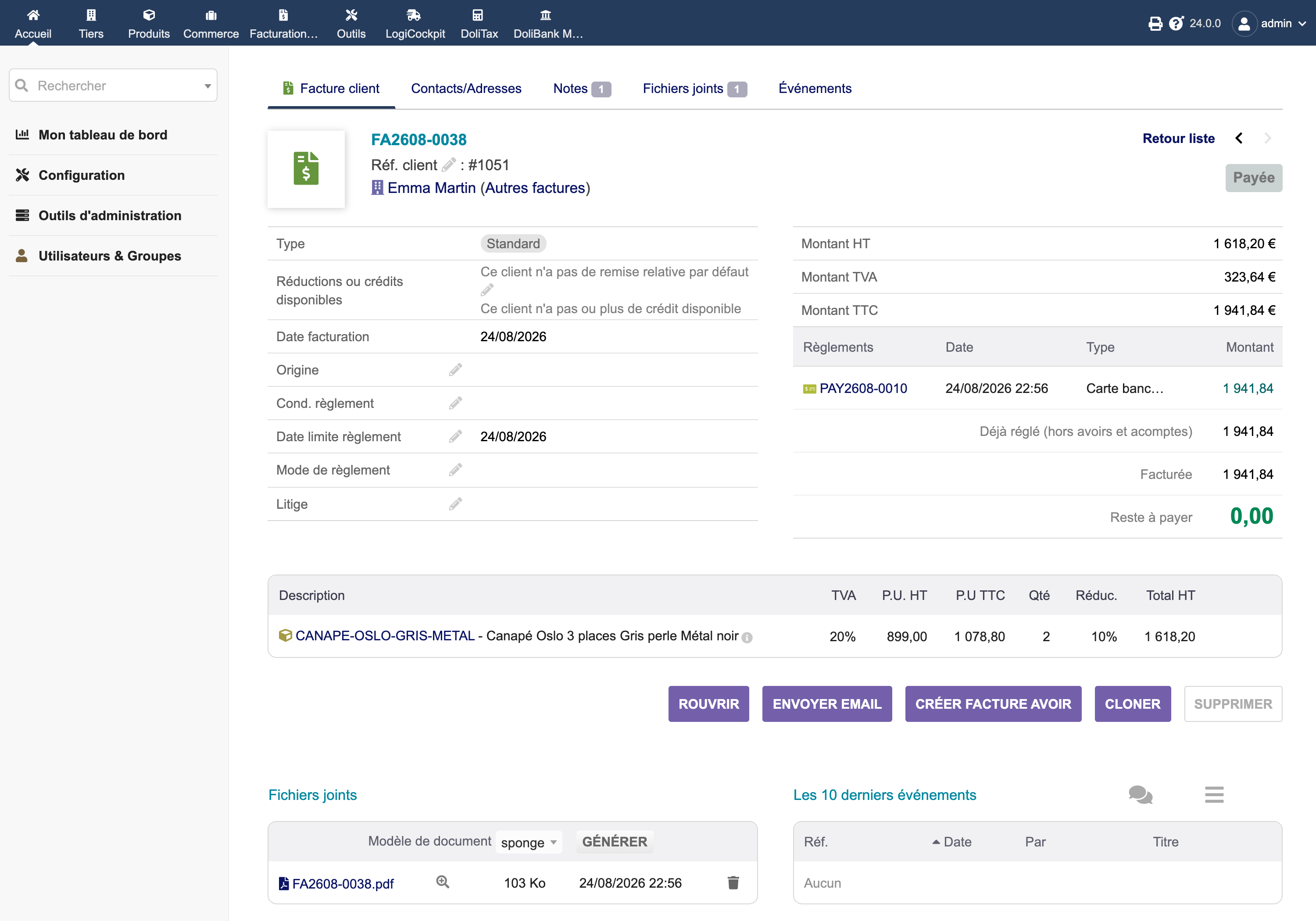Click CRÉER FACTURE AVOIR button

tap(993, 704)
